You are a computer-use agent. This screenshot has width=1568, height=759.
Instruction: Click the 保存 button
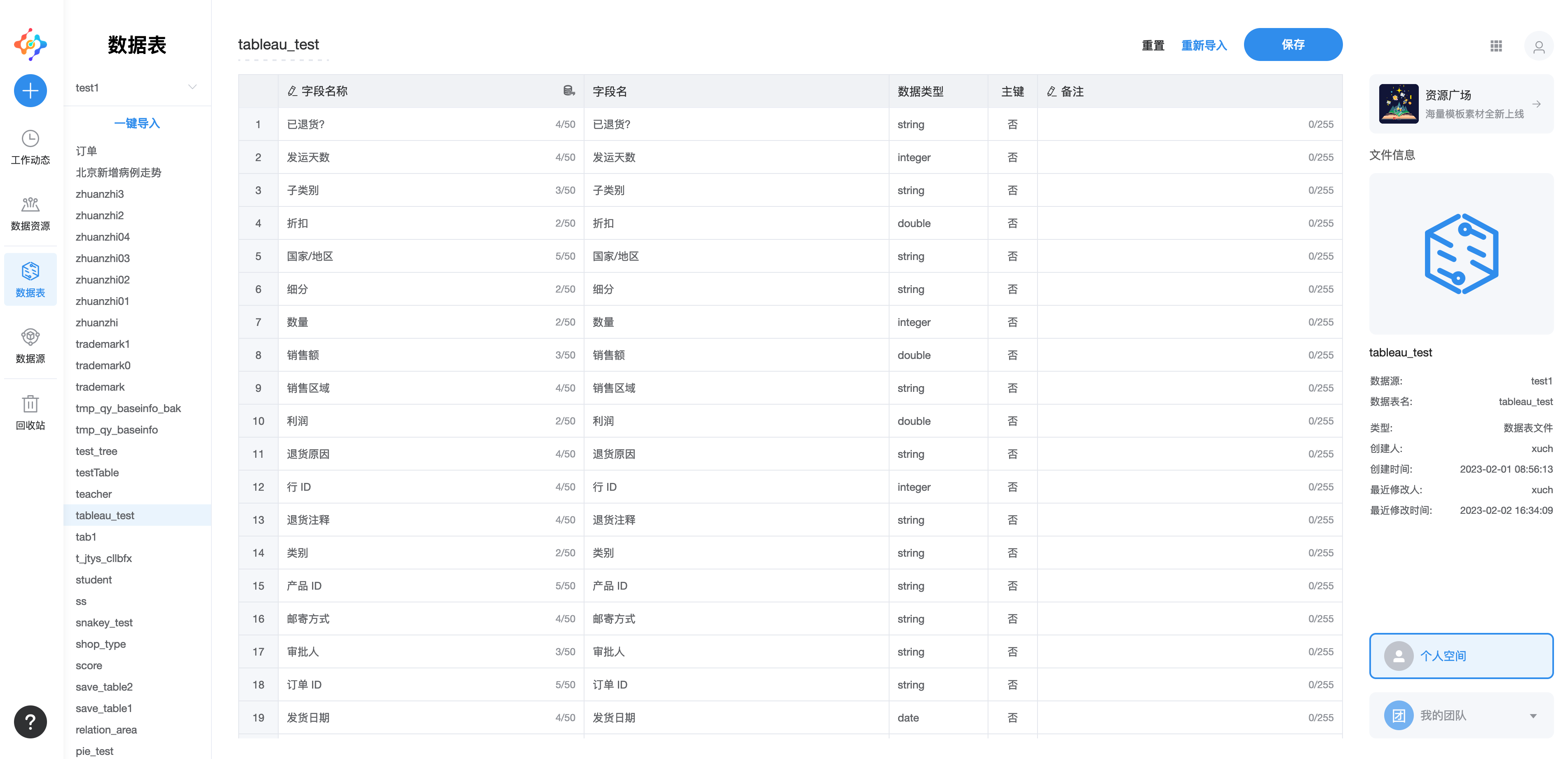(x=1293, y=45)
